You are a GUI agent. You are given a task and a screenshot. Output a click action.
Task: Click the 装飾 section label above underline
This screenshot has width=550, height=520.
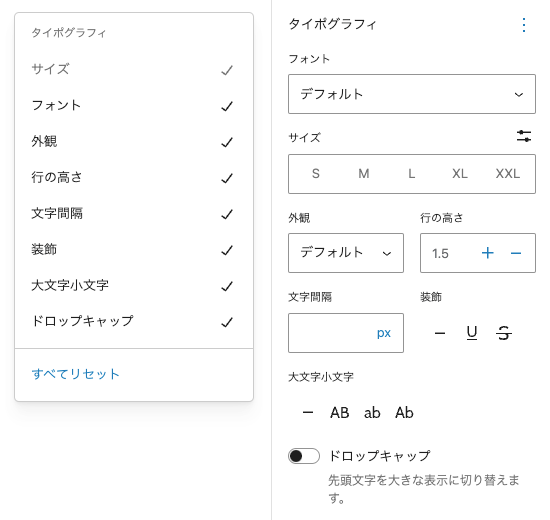pyautogui.click(x=431, y=297)
